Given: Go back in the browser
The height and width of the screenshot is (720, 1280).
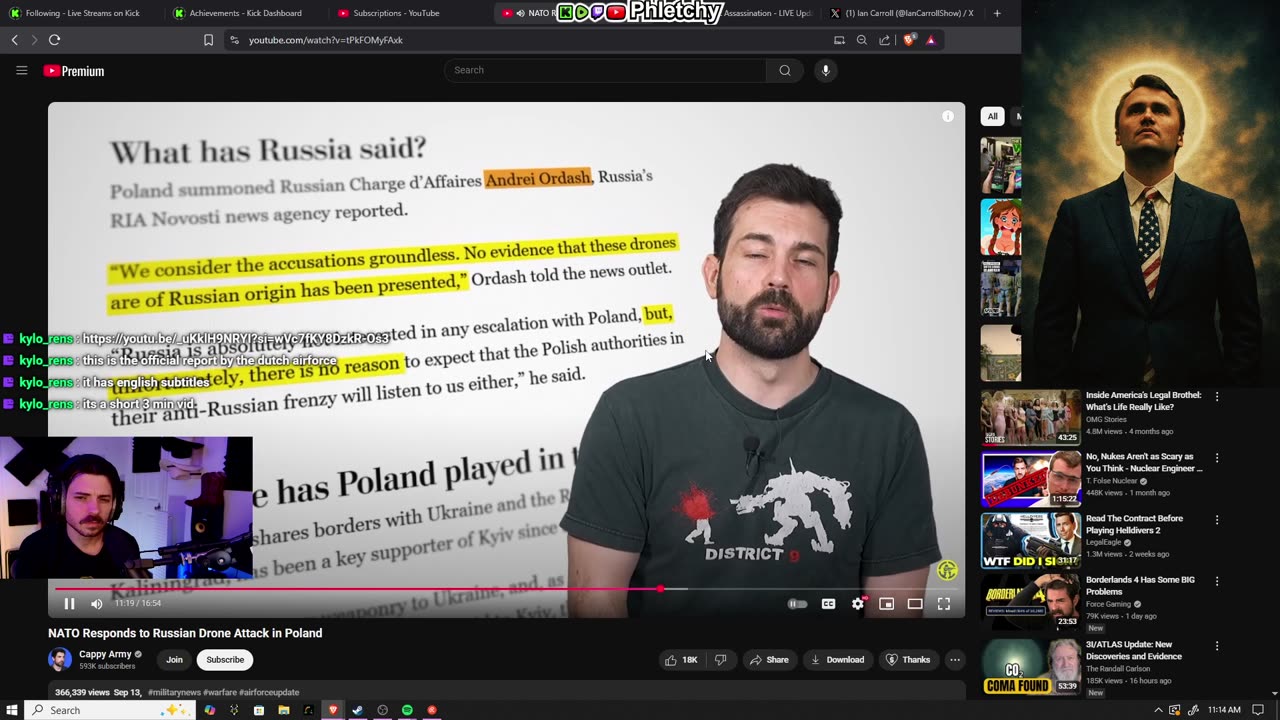Looking at the screenshot, I should point(15,40).
